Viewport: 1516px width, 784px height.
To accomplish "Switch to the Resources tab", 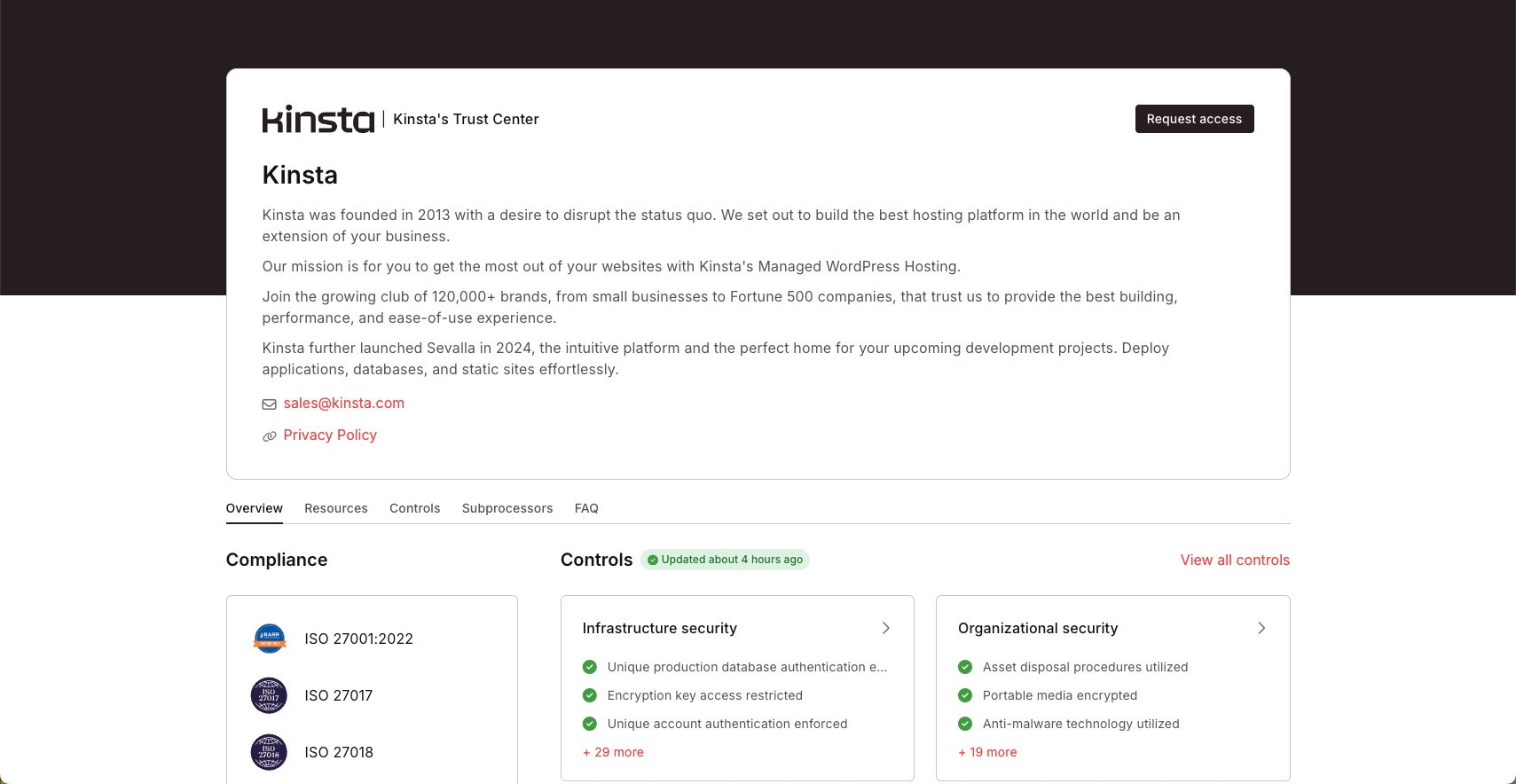I will coord(335,508).
